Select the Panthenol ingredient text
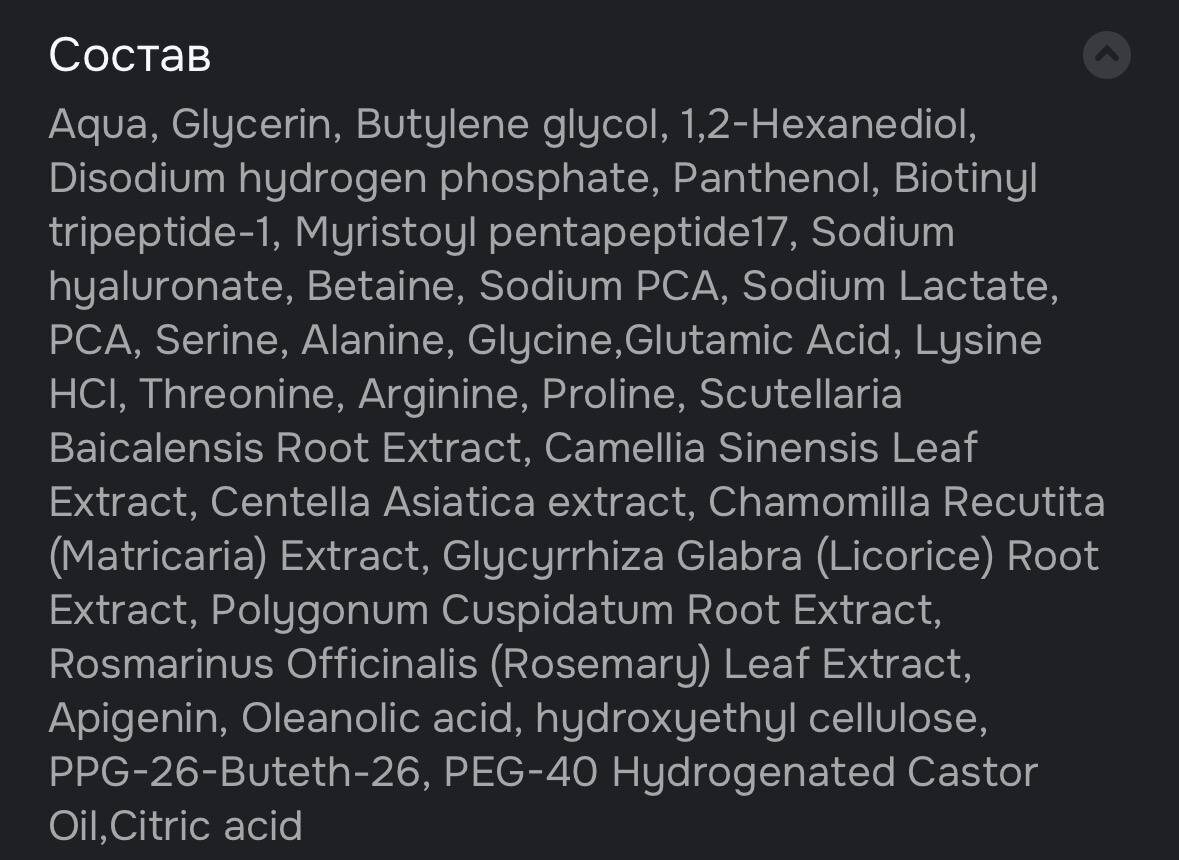 pyautogui.click(x=776, y=179)
